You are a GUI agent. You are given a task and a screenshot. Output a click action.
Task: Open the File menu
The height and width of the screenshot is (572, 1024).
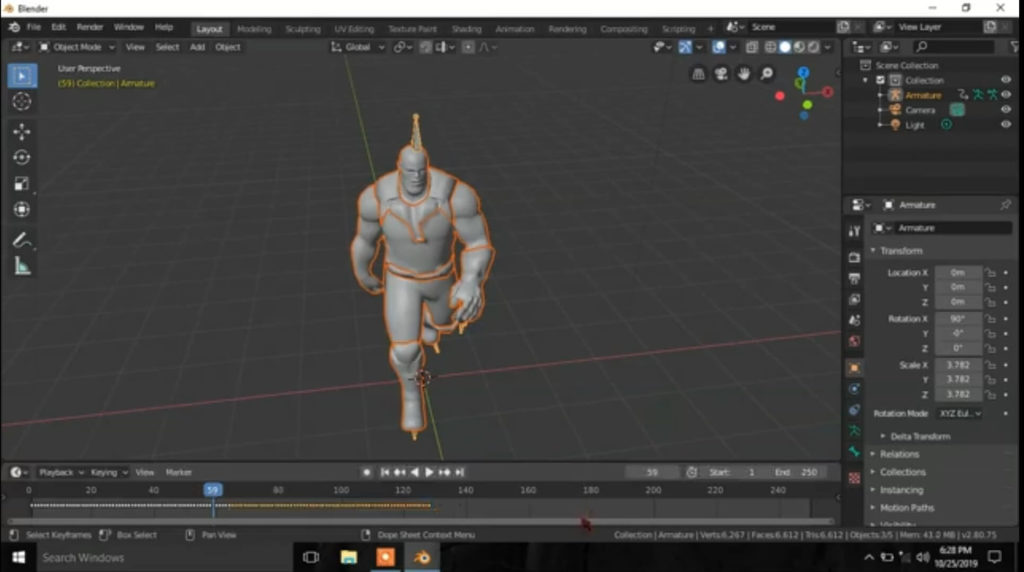click(33, 27)
